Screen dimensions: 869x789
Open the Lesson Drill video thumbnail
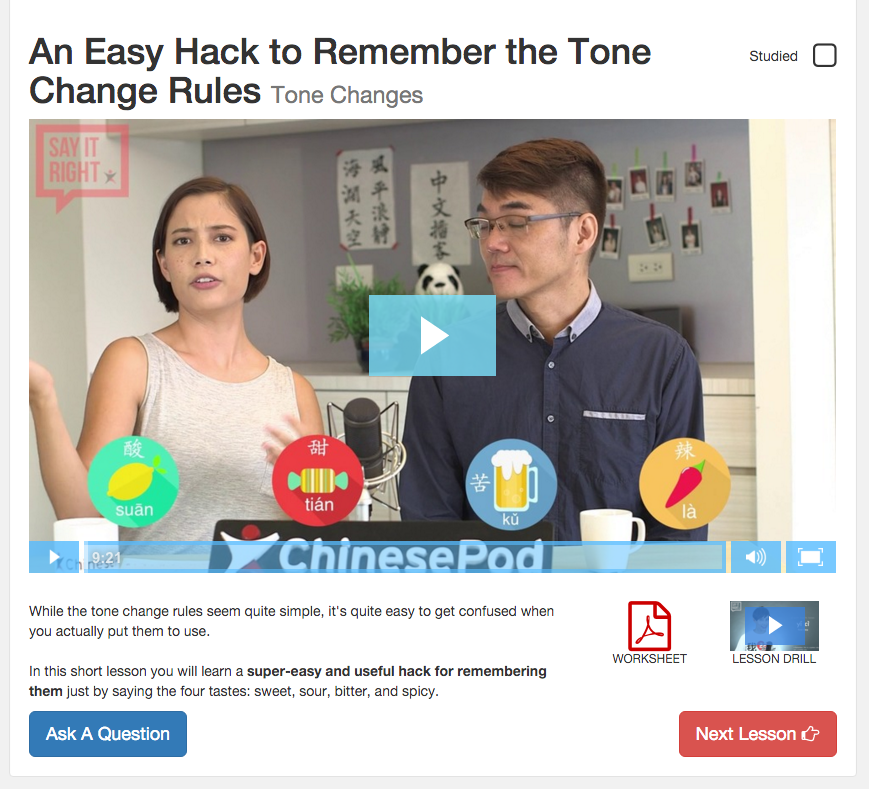774,626
